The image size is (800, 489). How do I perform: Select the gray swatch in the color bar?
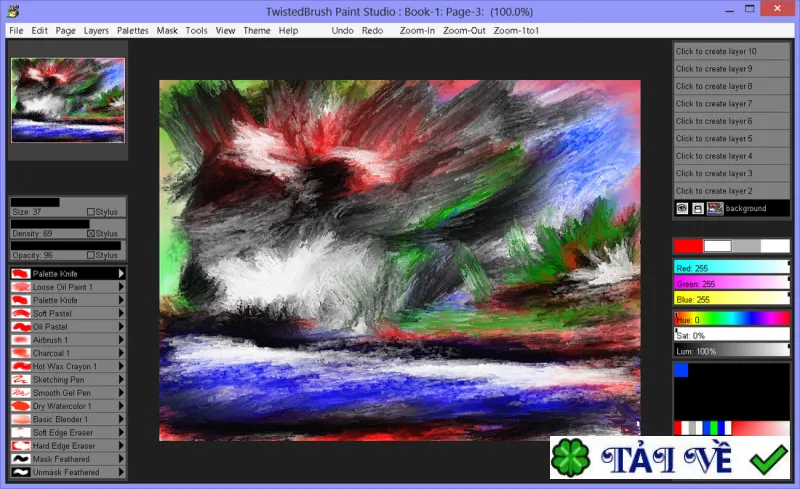coord(746,246)
